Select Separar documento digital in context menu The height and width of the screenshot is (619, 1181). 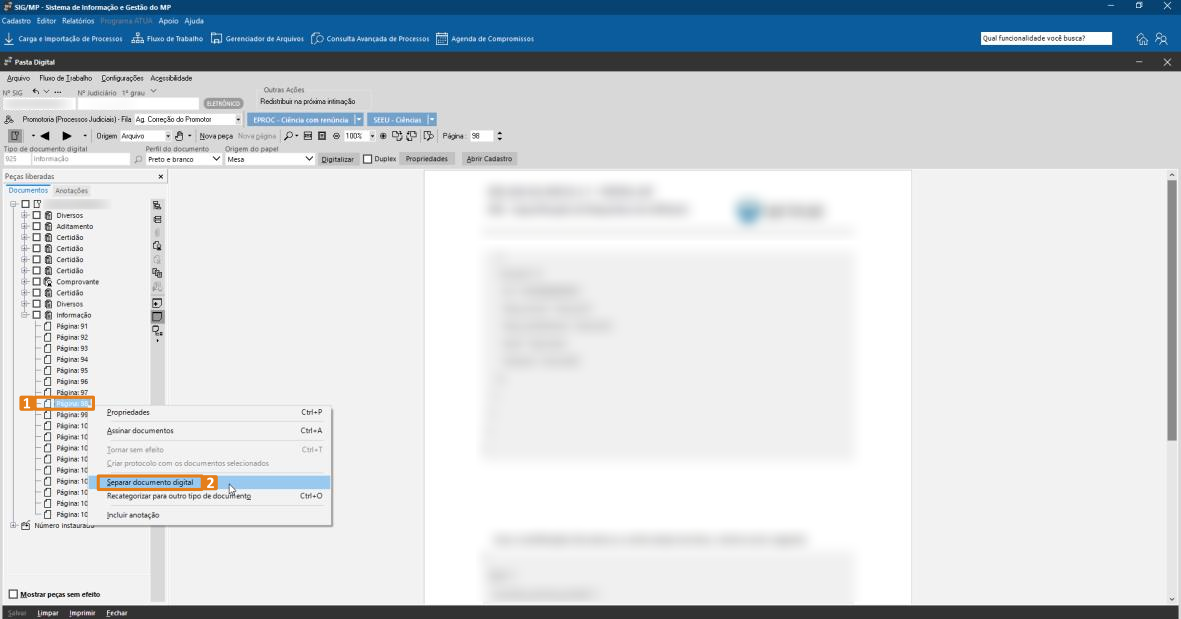coord(150,482)
